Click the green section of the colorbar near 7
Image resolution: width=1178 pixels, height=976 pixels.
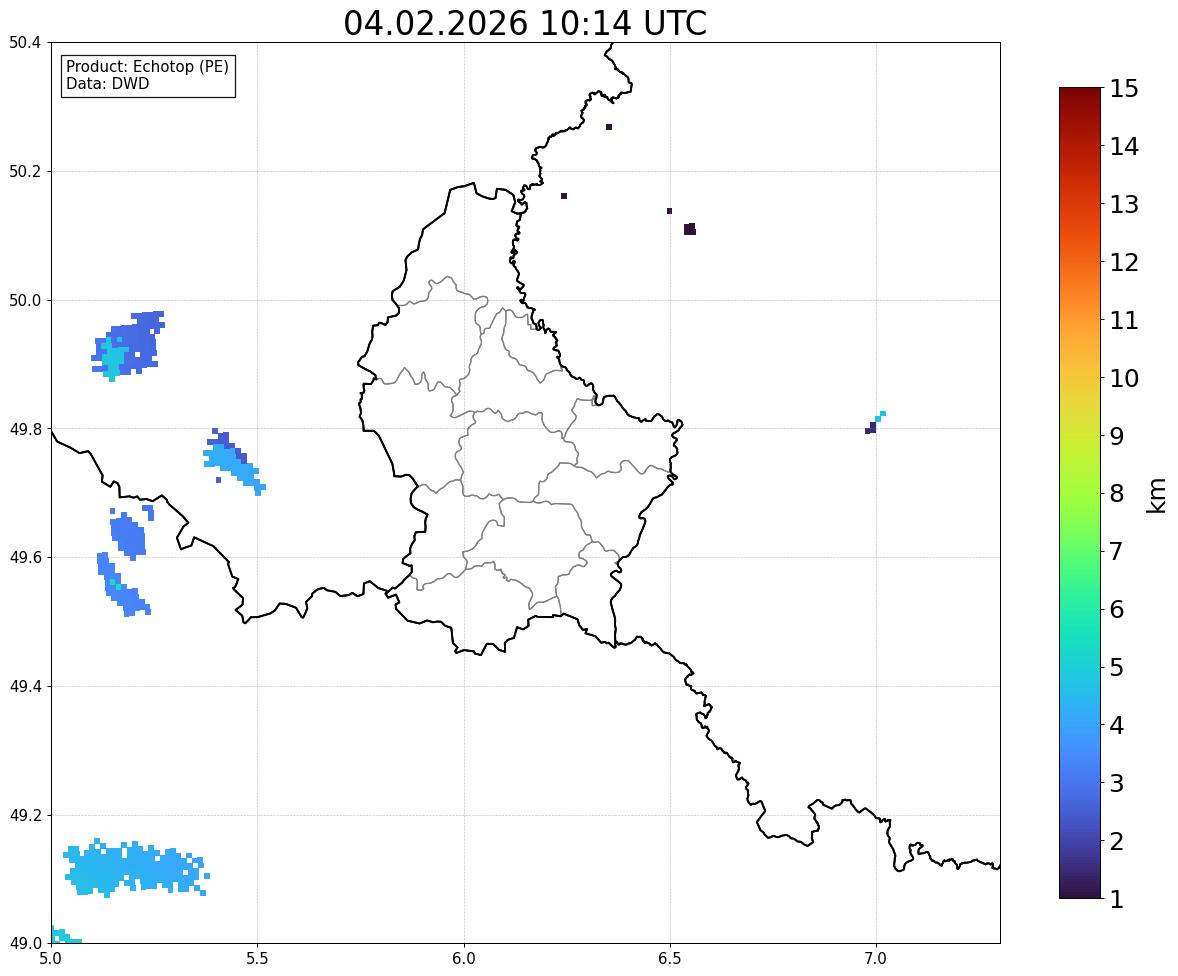coord(1080,551)
